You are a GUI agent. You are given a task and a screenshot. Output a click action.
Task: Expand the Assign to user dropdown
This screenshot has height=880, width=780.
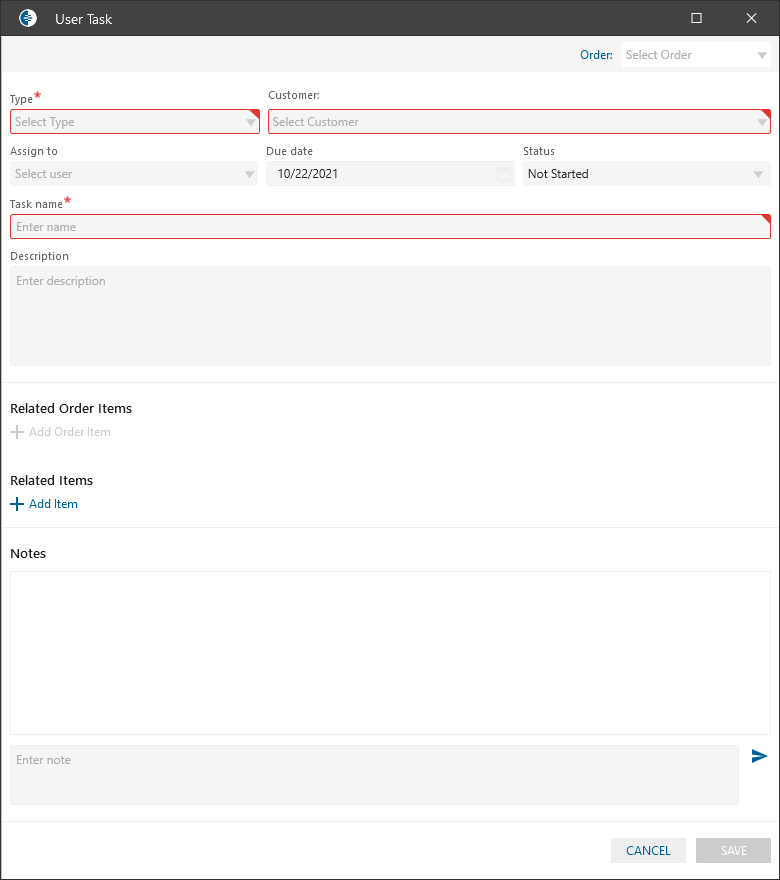click(249, 174)
